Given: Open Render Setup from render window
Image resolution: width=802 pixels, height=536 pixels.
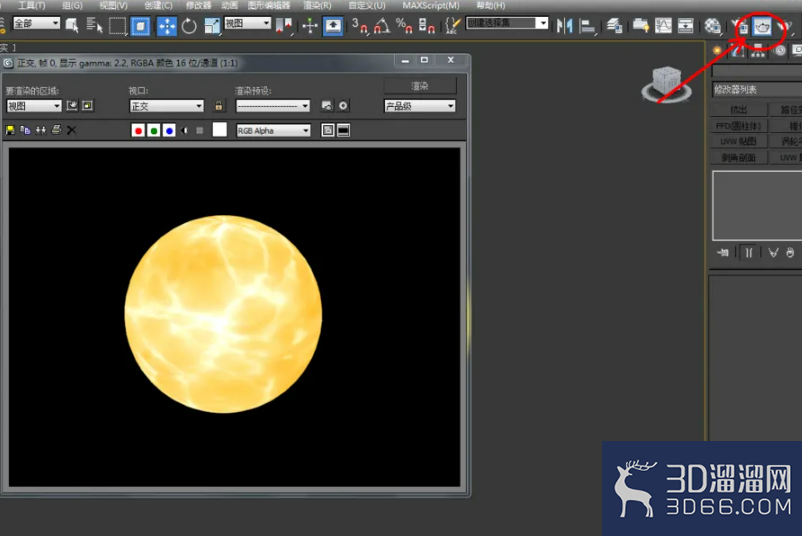Looking at the screenshot, I should click(327, 106).
